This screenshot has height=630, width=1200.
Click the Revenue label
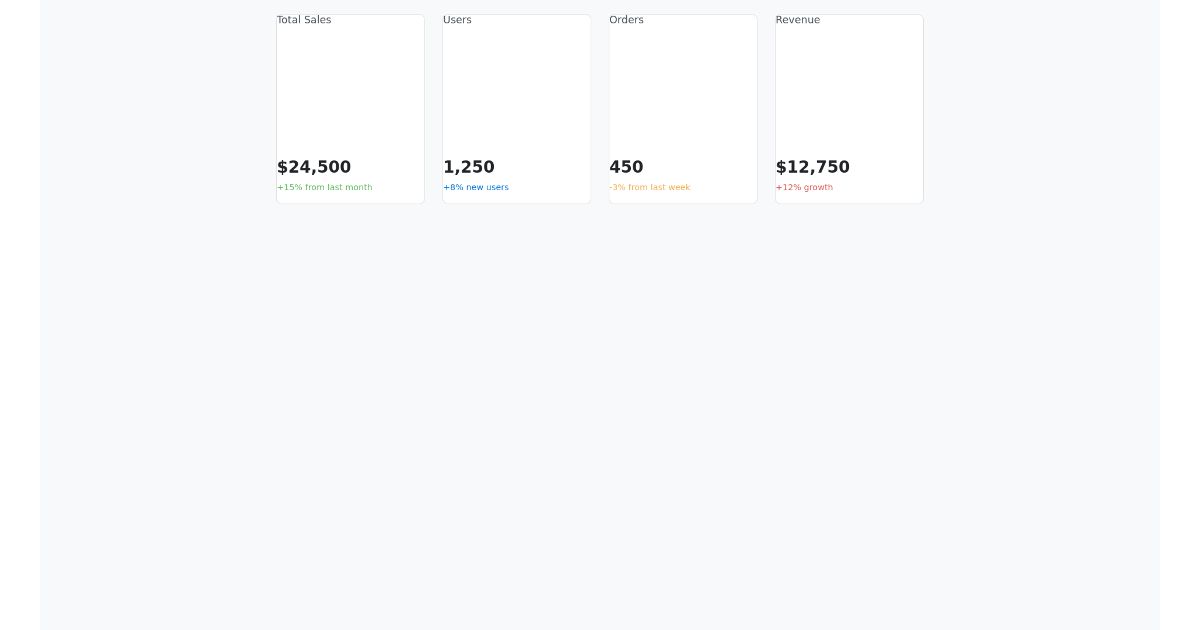pyautogui.click(x=798, y=19)
